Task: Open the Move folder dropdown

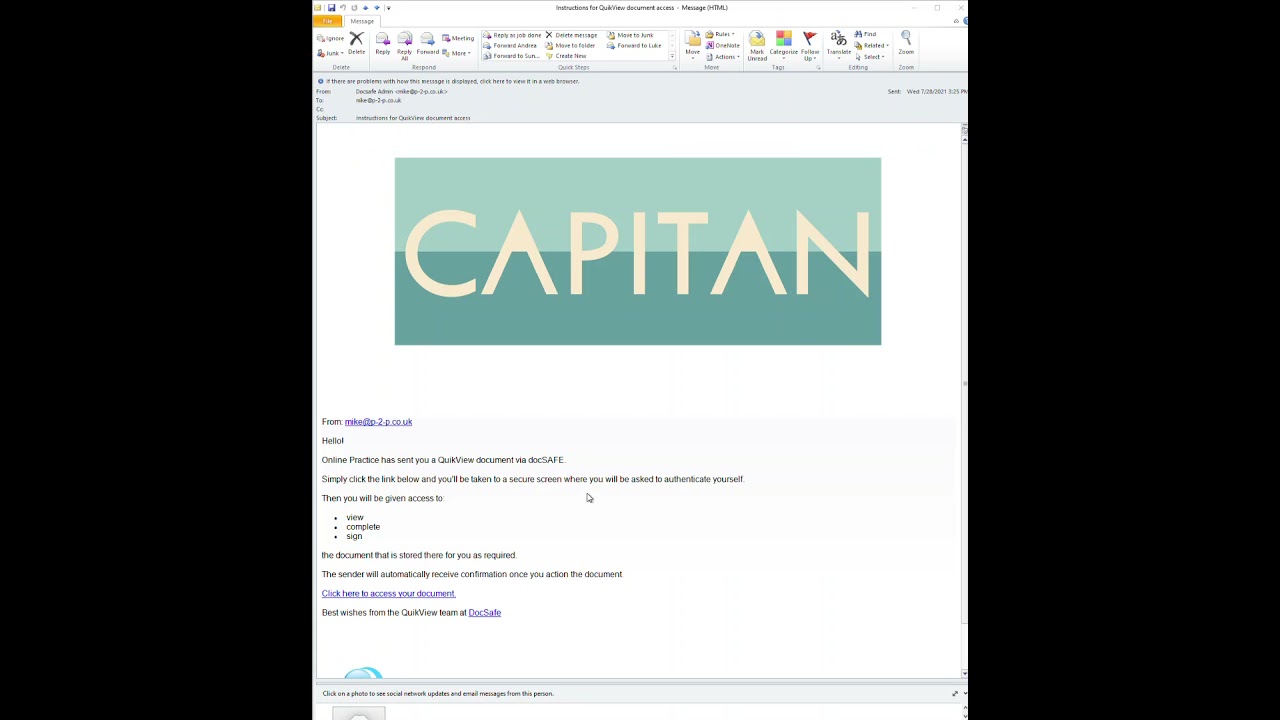Action: tap(692, 44)
